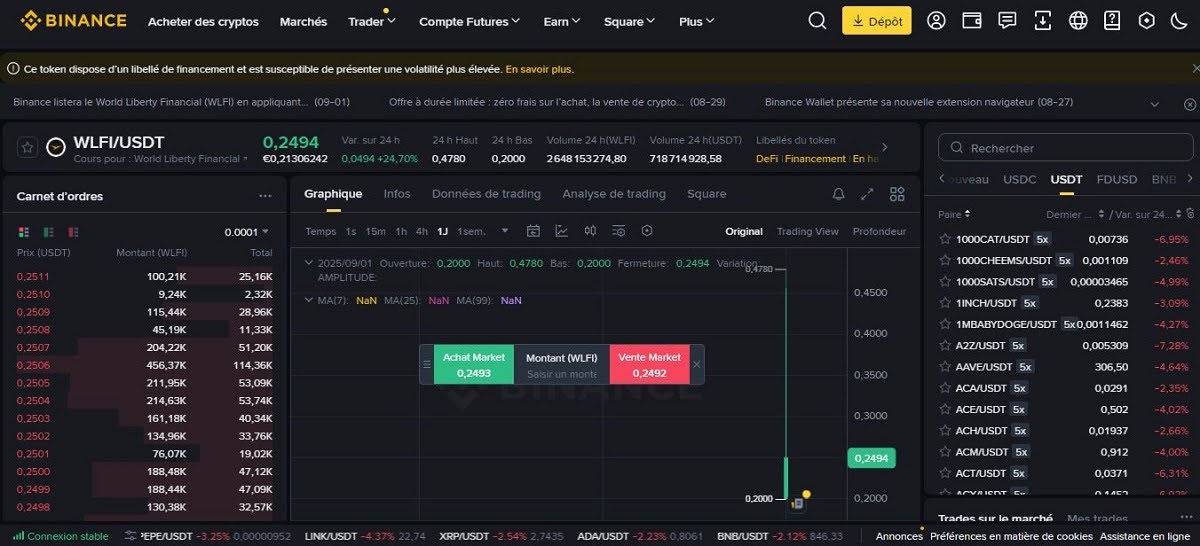Close the ticker announcements bar
Image resolution: width=1200 pixels, height=546 pixels.
[x=1189, y=104]
